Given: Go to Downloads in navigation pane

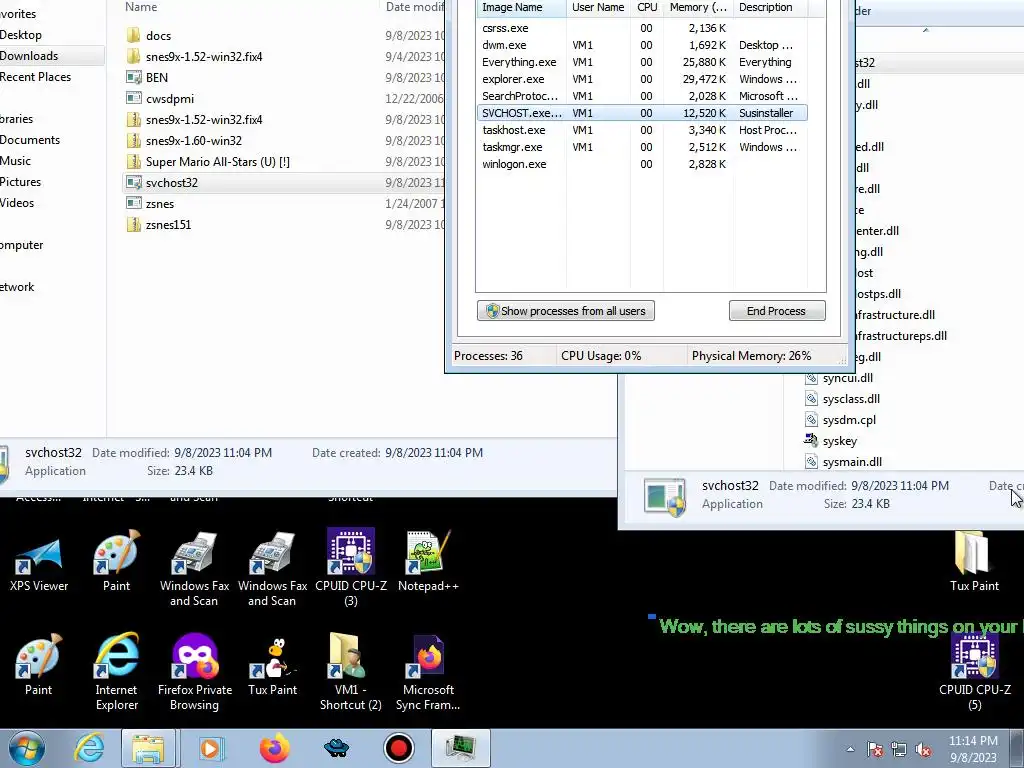Looking at the screenshot, I should point(29,56).
